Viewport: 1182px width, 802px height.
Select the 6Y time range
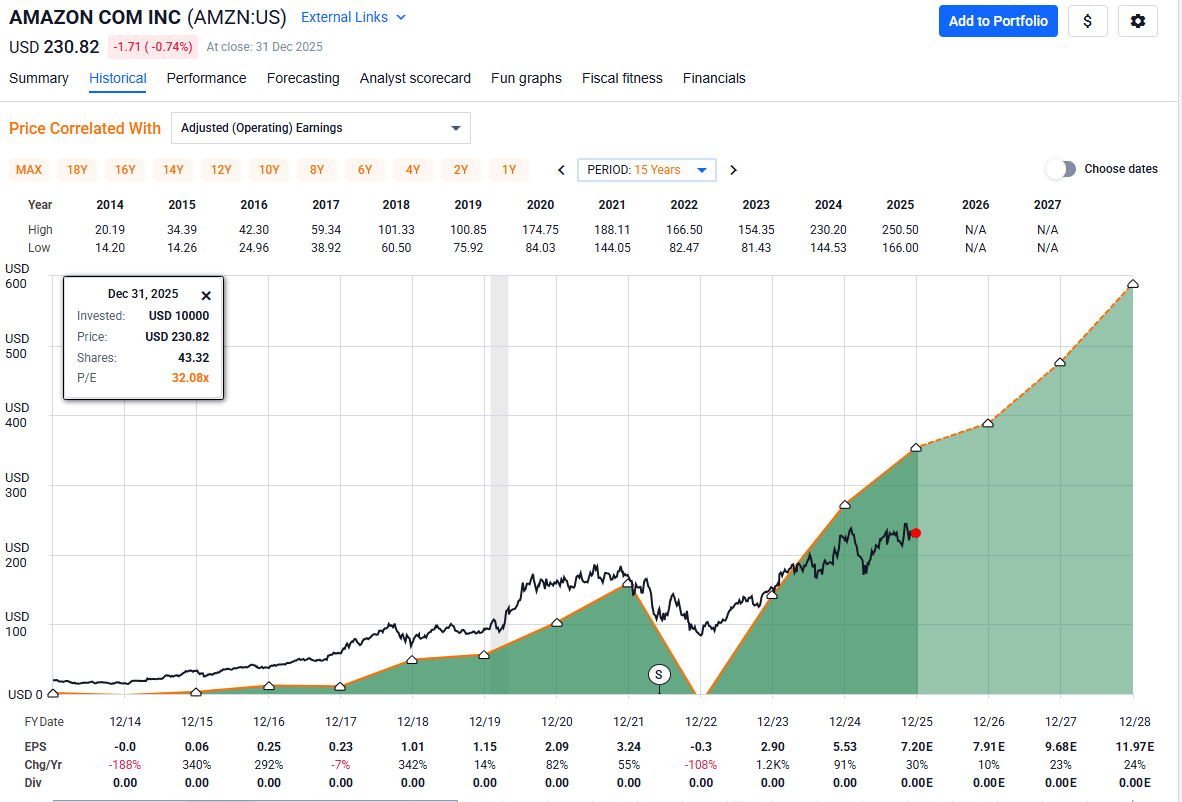pos(364,170)
